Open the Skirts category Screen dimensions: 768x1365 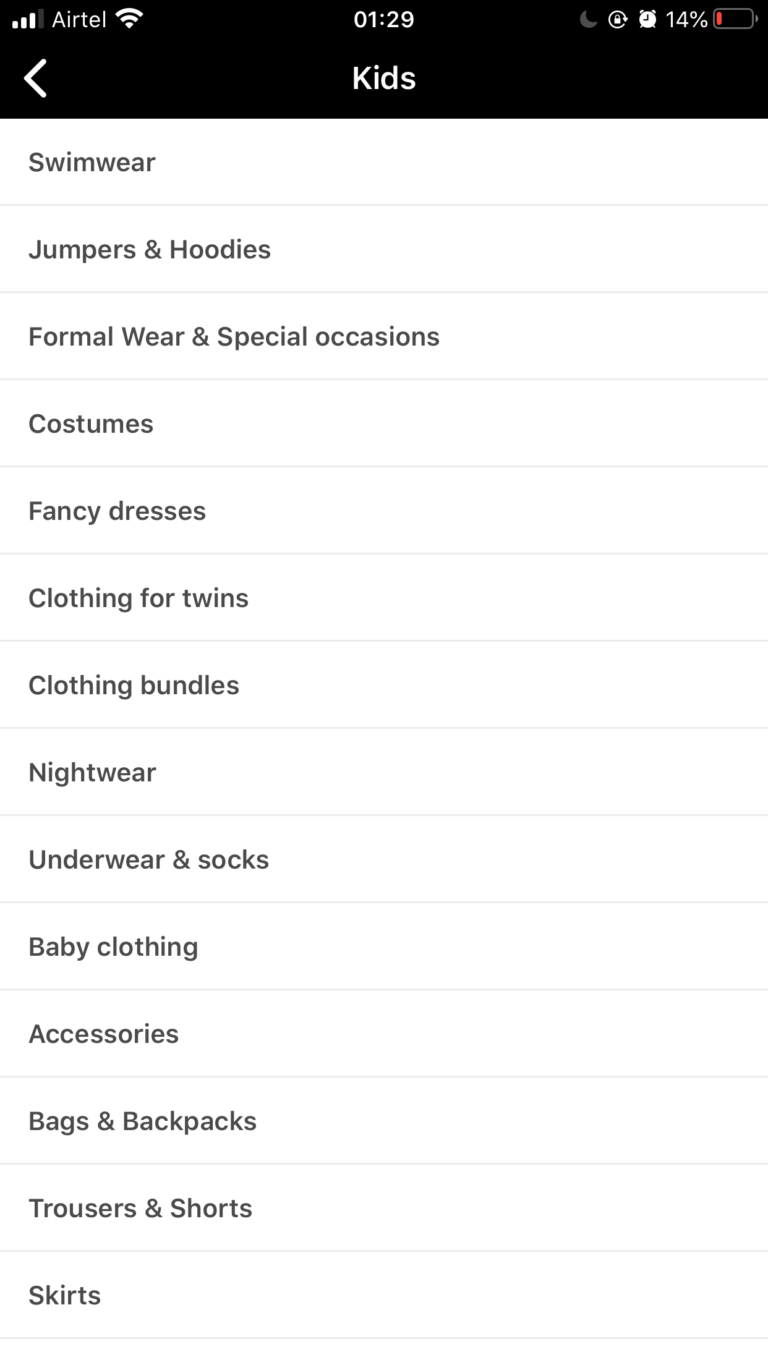(x=65, y=1295)
